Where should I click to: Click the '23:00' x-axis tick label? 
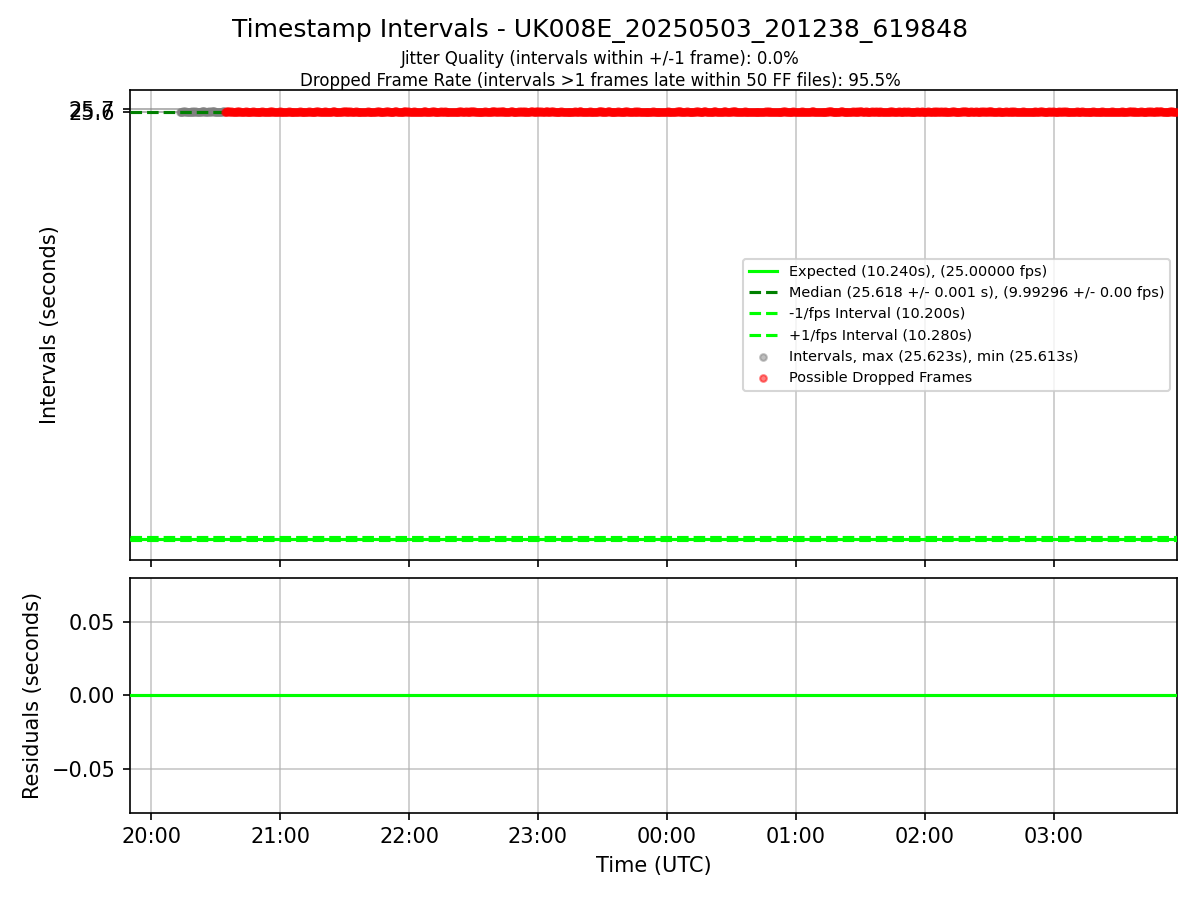pyautogui.click(x=538, y=836)
